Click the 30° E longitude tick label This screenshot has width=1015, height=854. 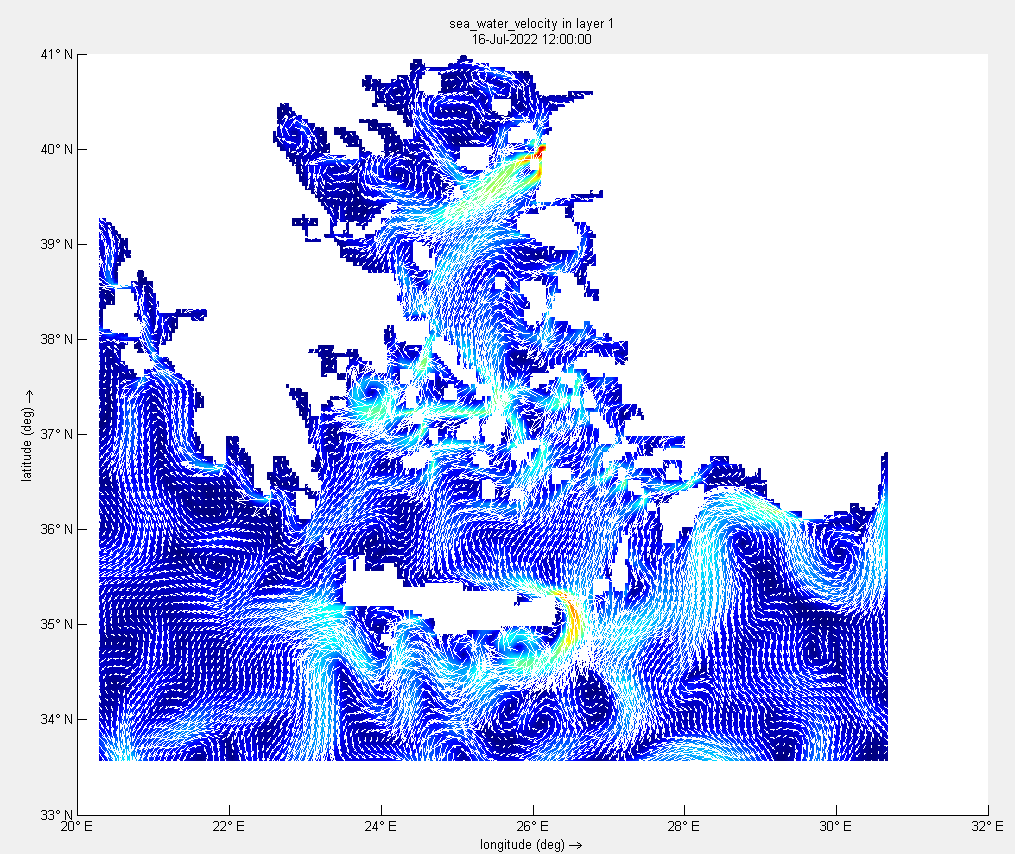tap(836, 827)
